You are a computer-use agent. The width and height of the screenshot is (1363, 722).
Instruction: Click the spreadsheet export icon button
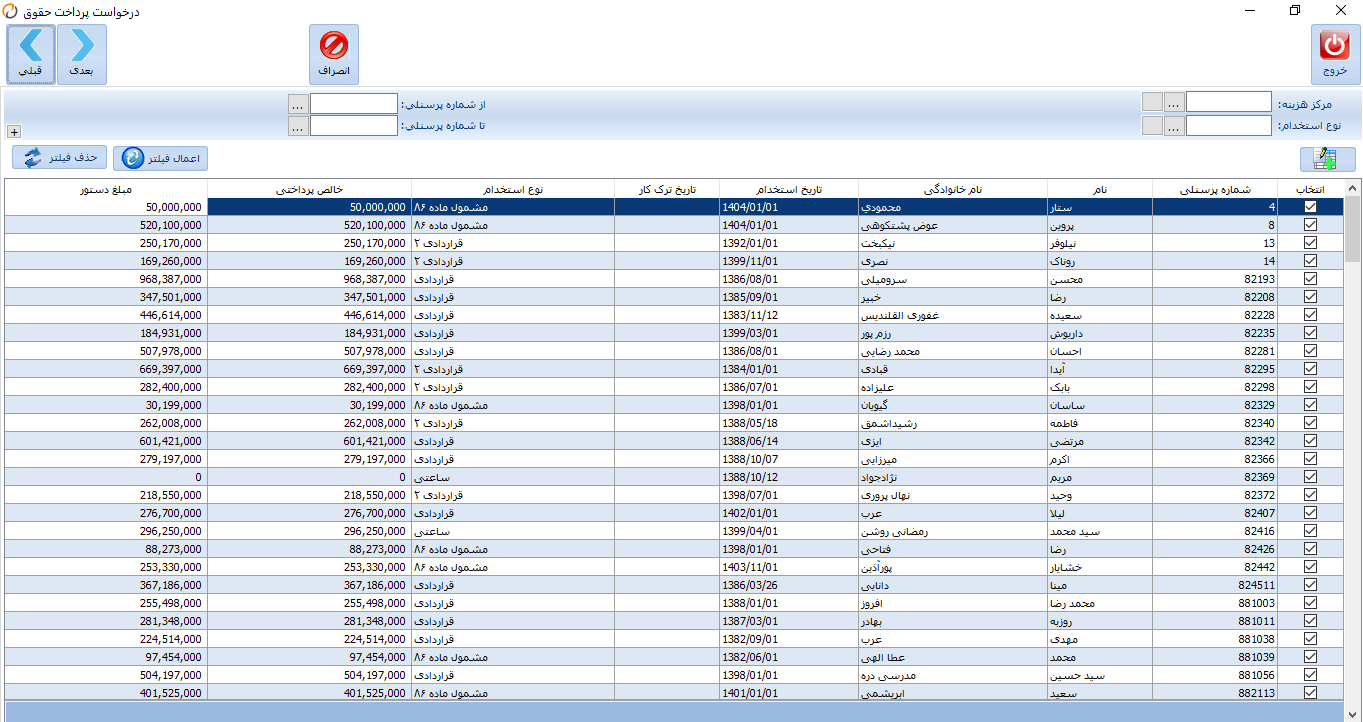coord(1327,159)
